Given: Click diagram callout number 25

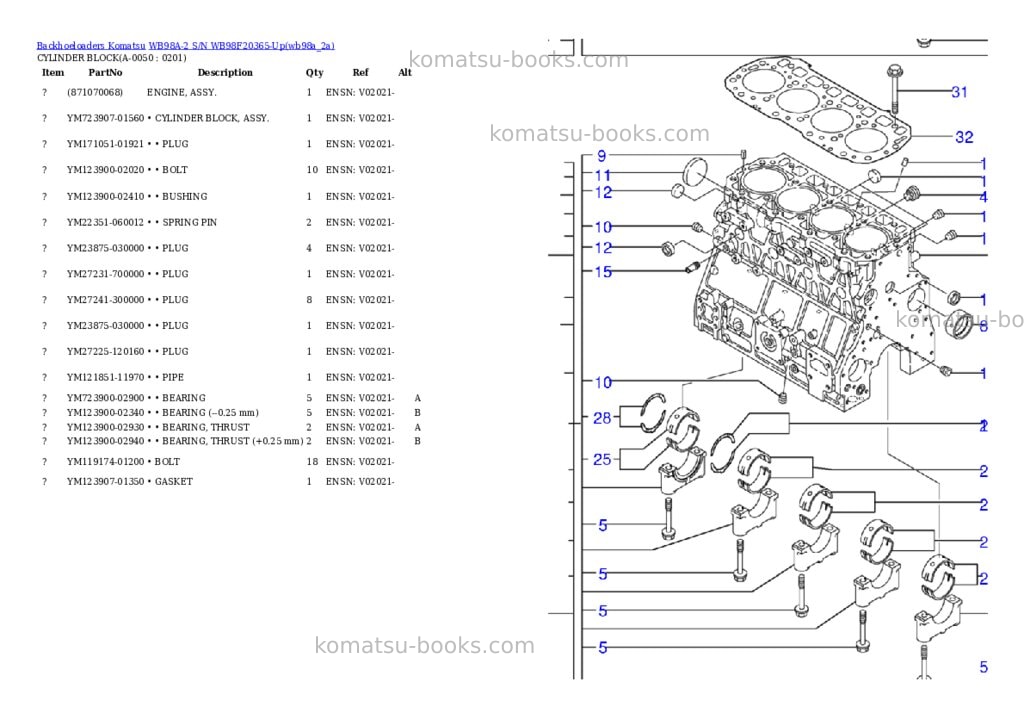Looking at the screenshot, I should (x=601, y=459).
